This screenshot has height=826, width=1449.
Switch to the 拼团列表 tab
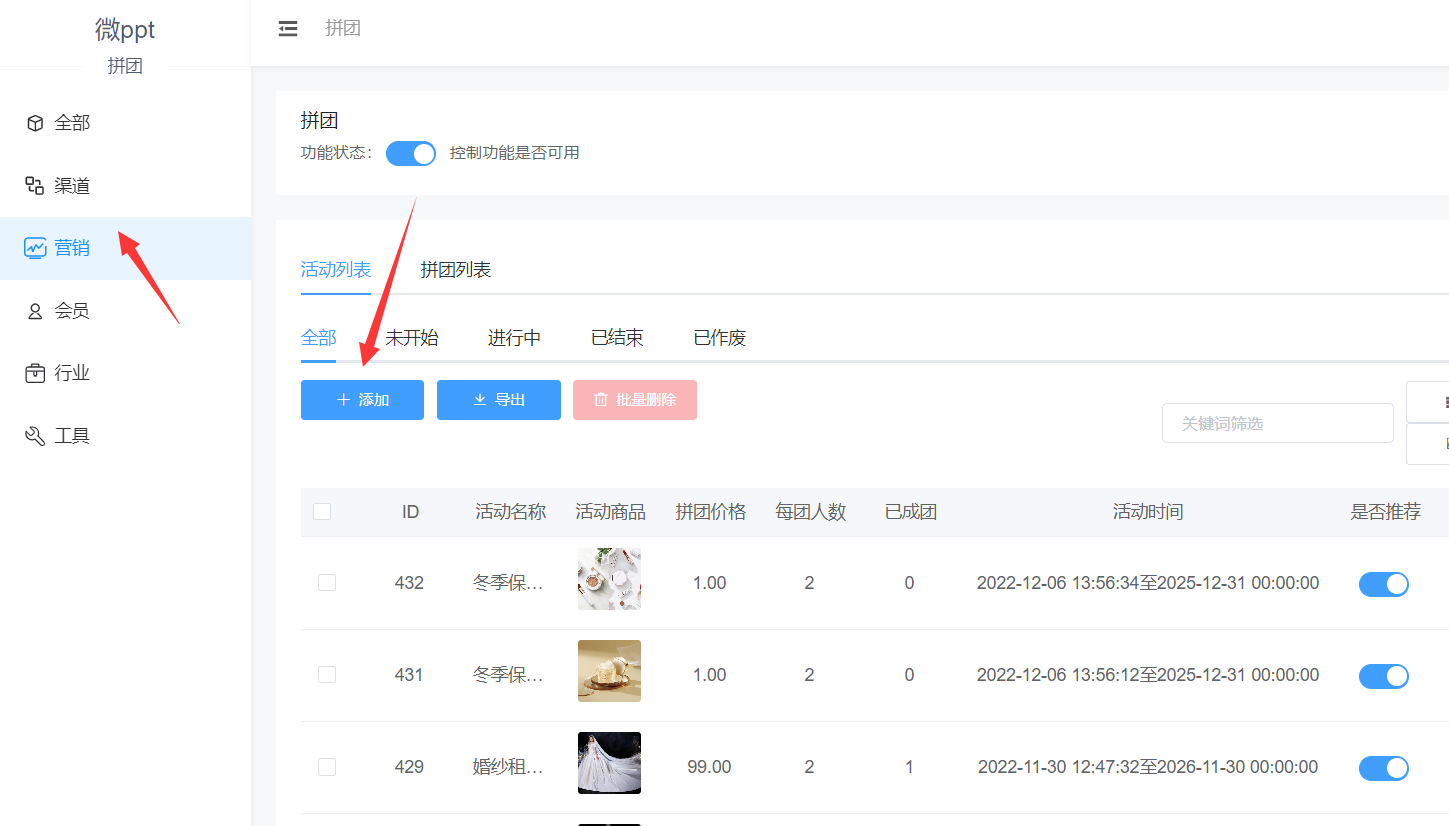tap(456, 270)
